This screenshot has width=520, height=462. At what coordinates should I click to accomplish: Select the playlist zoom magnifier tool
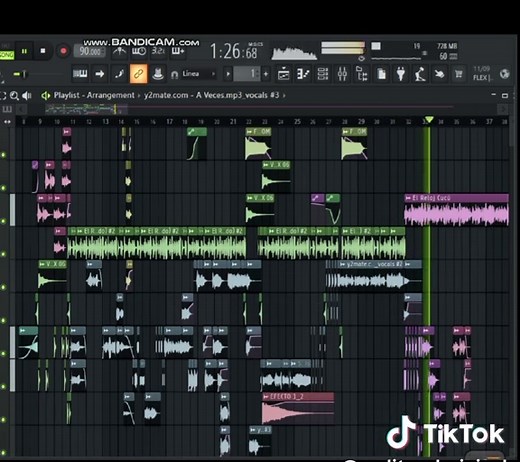(14, 96)
